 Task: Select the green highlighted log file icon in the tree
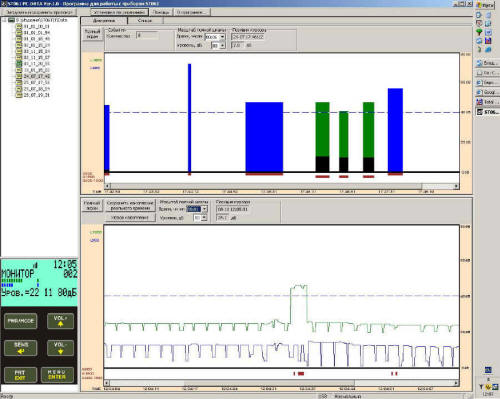(x=19, y=64)
